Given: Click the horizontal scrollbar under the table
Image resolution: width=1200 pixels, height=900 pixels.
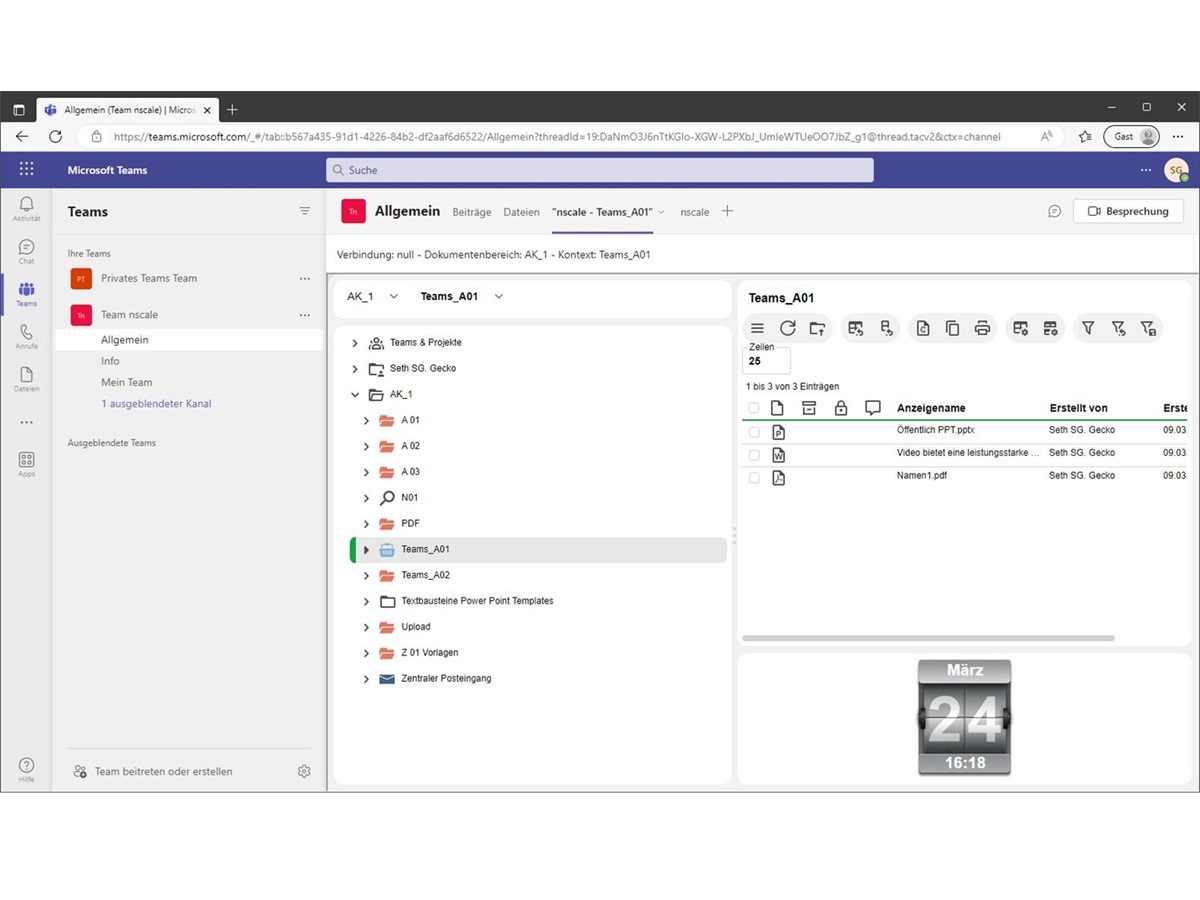Looking at the screenshot, I should (928, 638).
